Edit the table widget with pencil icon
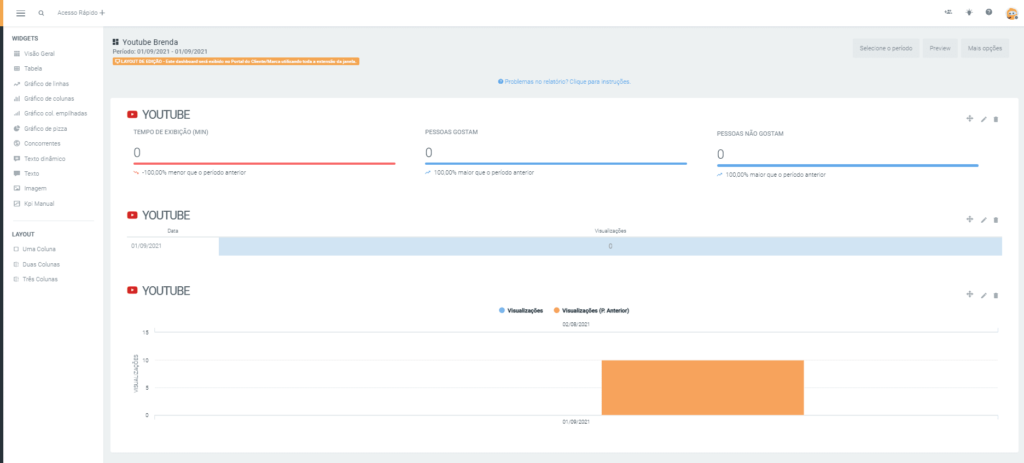The height and width of the screenshot is (463, 1024). [984, 220]
